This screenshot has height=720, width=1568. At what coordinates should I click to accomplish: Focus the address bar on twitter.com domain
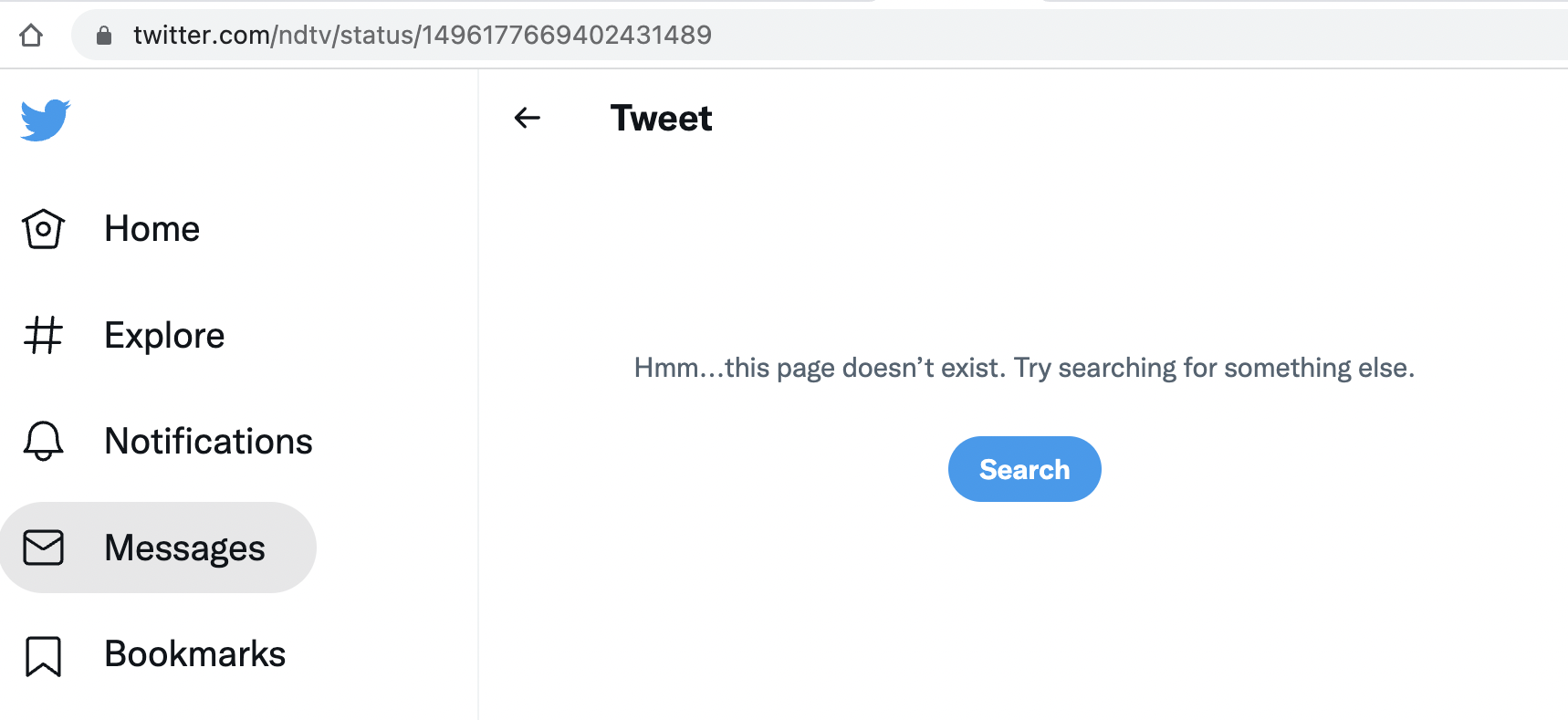tap(201, 36)
